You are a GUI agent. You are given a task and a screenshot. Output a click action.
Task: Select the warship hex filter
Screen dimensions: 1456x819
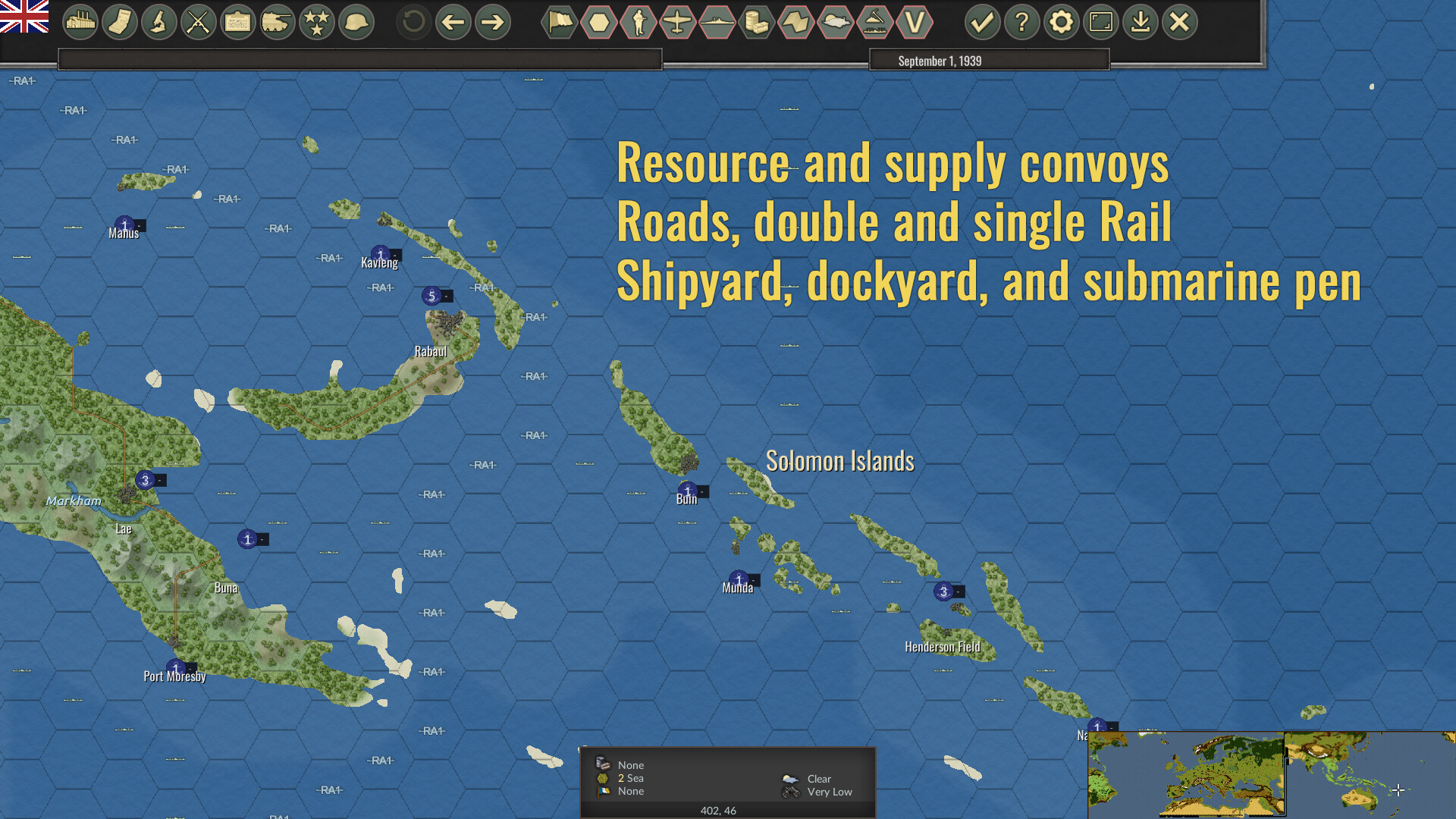pyautogui.click(x=717, y=23)
